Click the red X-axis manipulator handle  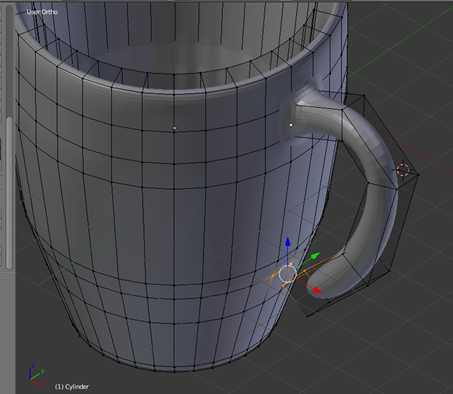tap(316, 291)
